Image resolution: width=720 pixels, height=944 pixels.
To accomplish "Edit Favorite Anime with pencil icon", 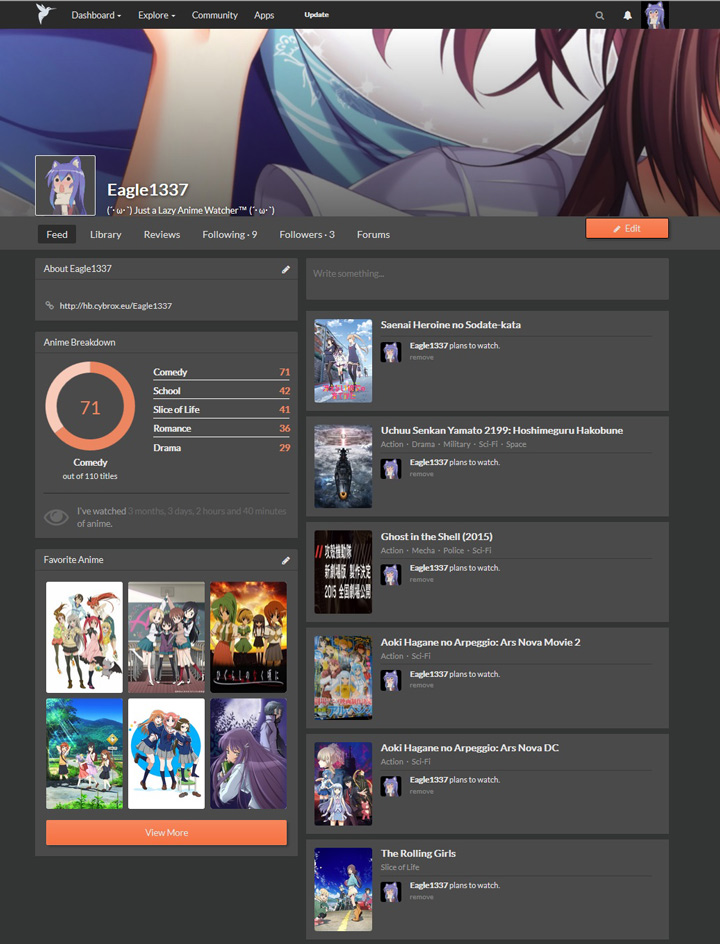I will pos(286,560).
